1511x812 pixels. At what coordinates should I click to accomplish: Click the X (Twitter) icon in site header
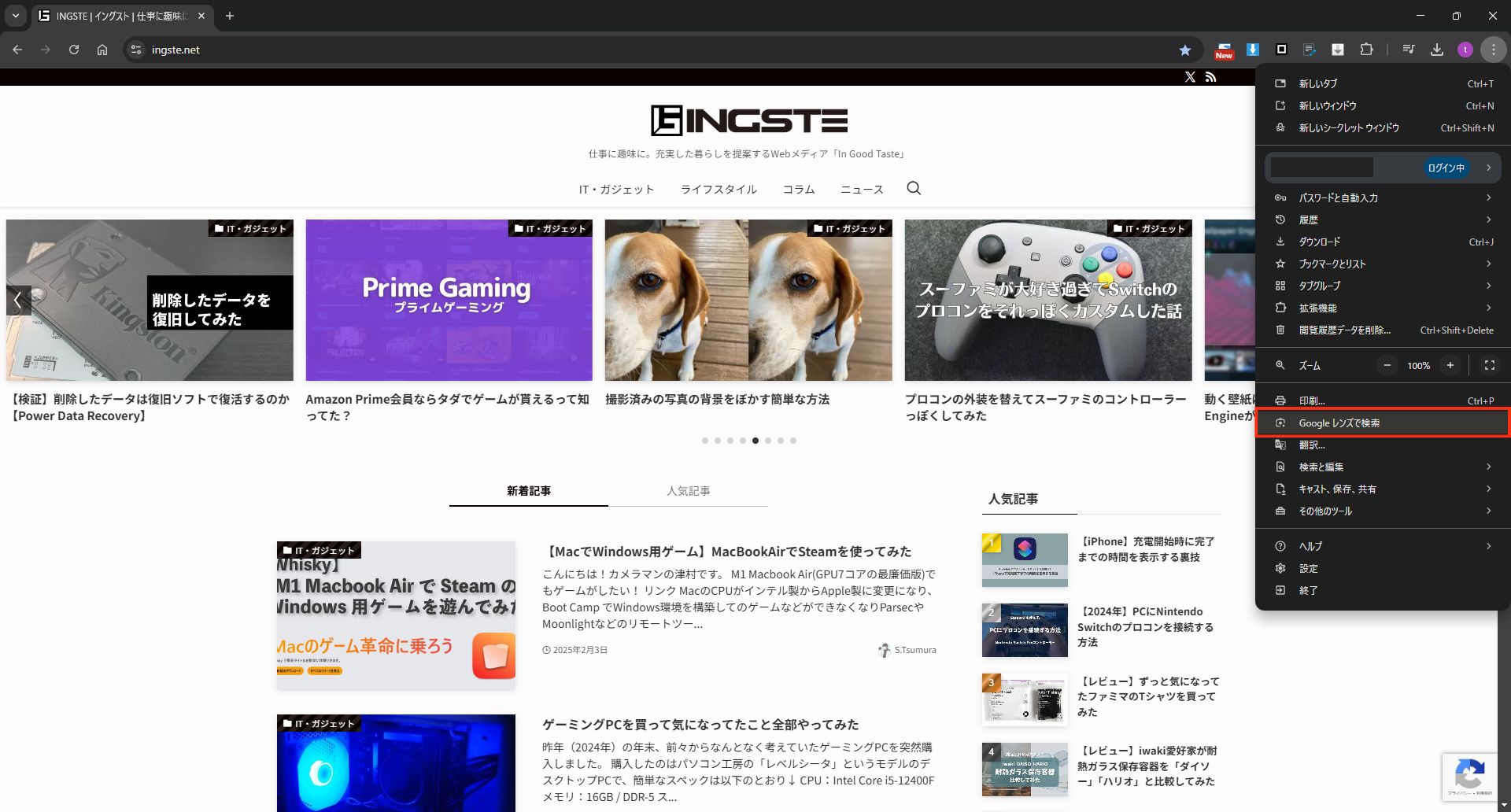[x=1190, y=76]
